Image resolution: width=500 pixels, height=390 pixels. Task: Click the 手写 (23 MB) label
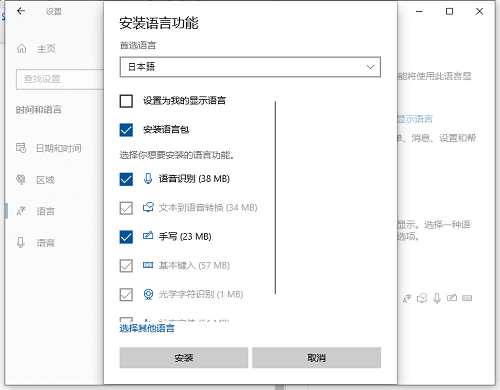click(x=185, y=236)
